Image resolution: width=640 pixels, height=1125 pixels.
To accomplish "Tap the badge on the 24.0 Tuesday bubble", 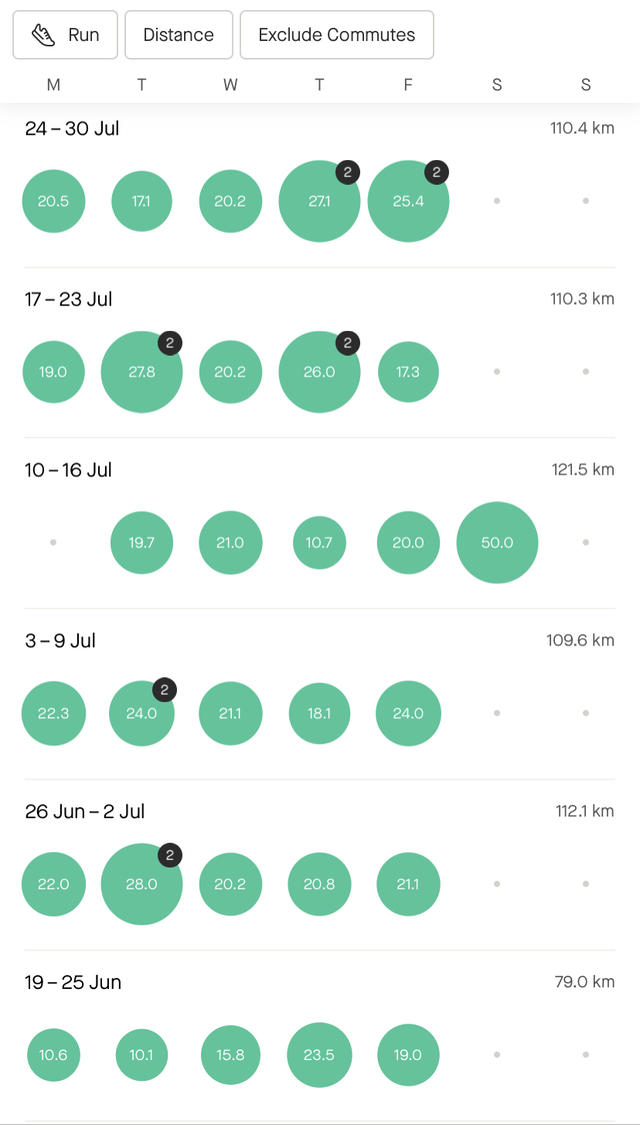I will (166, 690).
